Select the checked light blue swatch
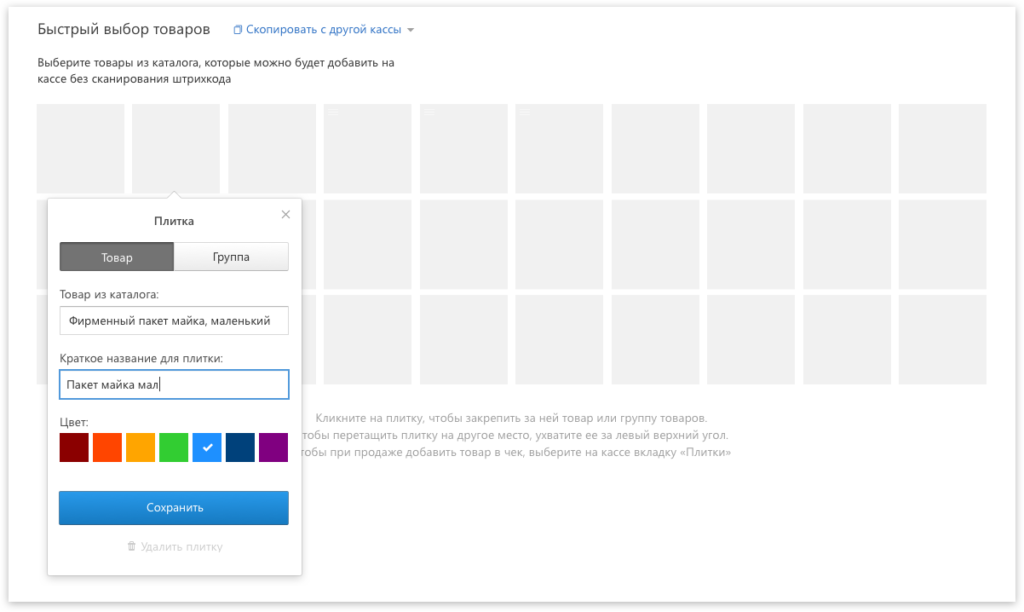 (x=207, y=447)
